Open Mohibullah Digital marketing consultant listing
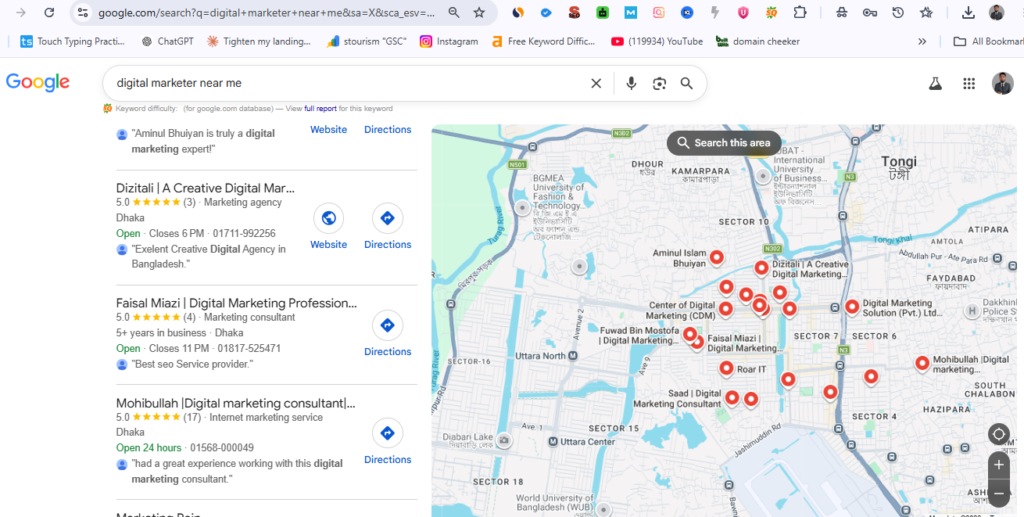This screenshot has width=1024, height=517. [236, 403]
